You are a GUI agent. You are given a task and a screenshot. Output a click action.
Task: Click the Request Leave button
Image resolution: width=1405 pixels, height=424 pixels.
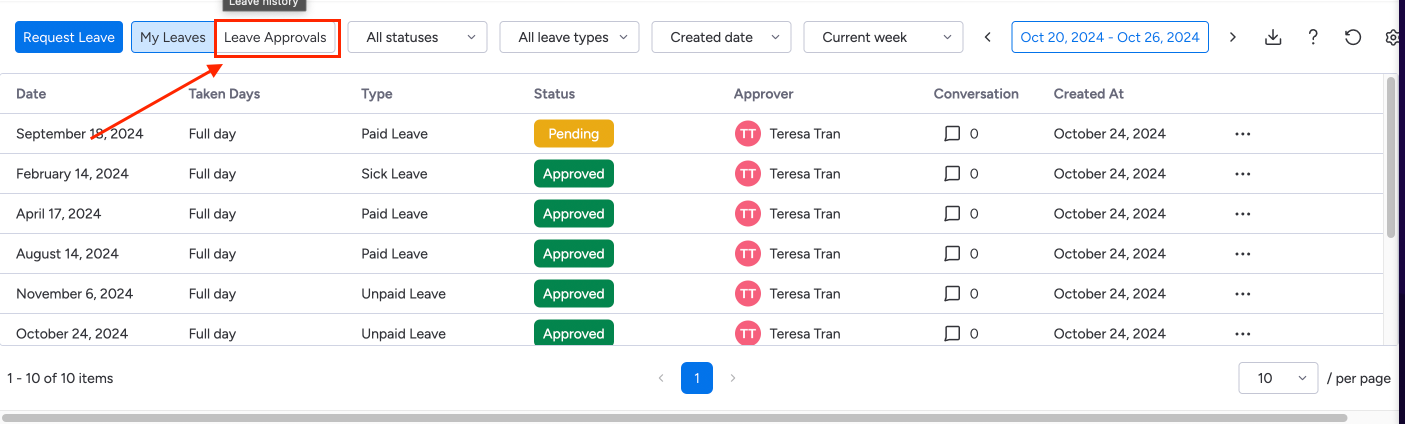click(x=69, y=37)
